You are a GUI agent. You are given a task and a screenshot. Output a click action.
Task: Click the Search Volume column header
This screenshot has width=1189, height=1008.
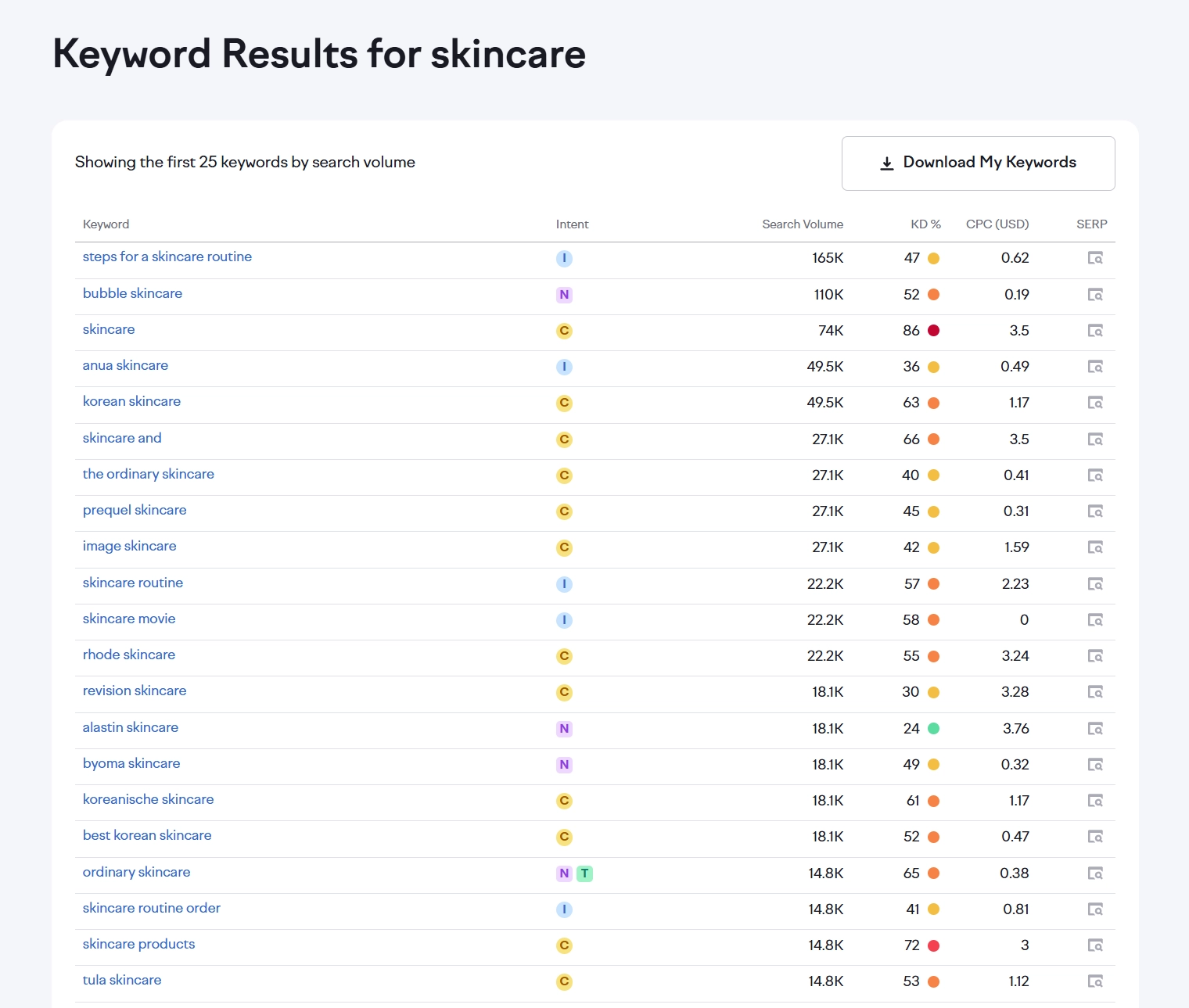(x=802, y=224)
